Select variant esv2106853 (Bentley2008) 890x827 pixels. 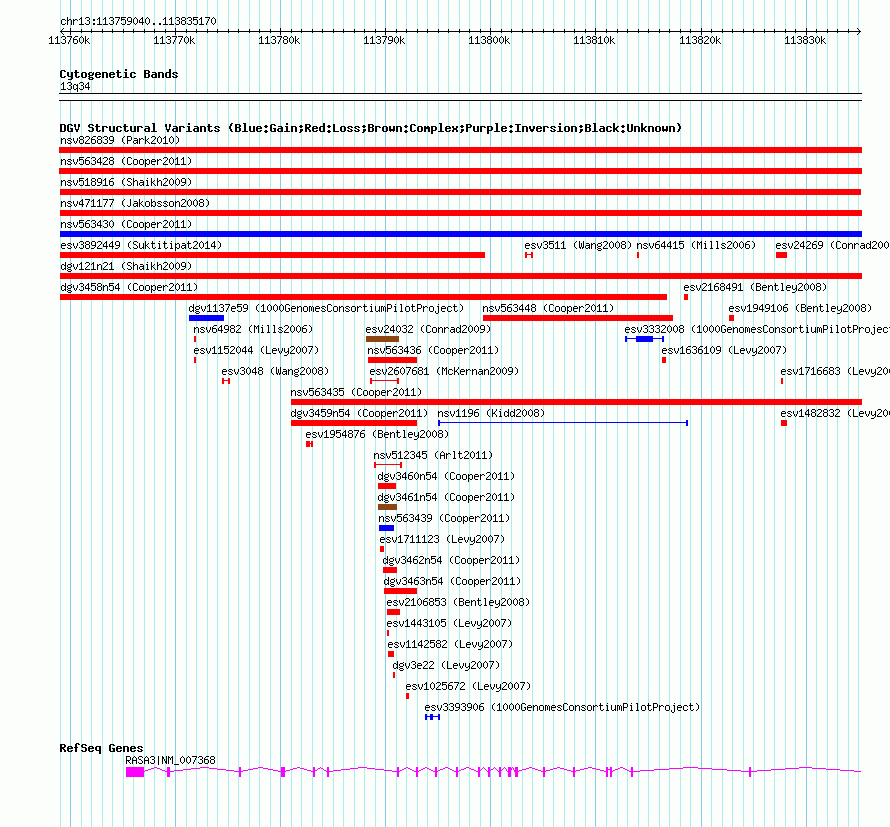pyautogui.click(x=458, y=602)
